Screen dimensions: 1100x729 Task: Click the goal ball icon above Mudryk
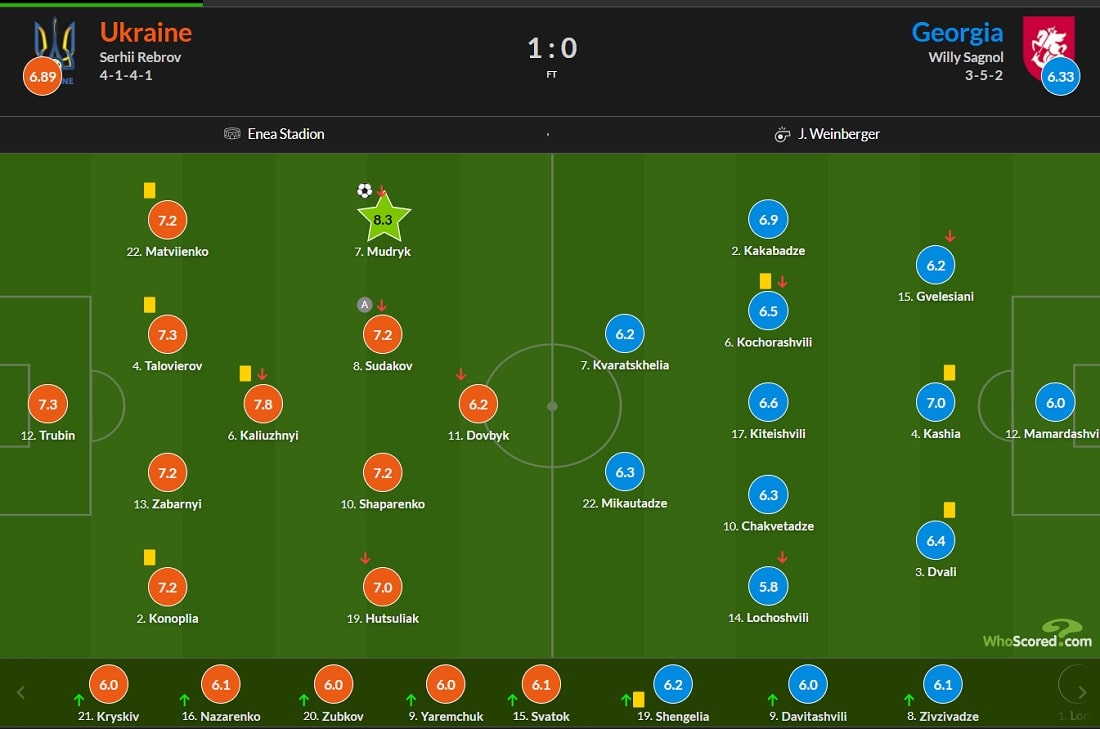(x=364, y=190)
